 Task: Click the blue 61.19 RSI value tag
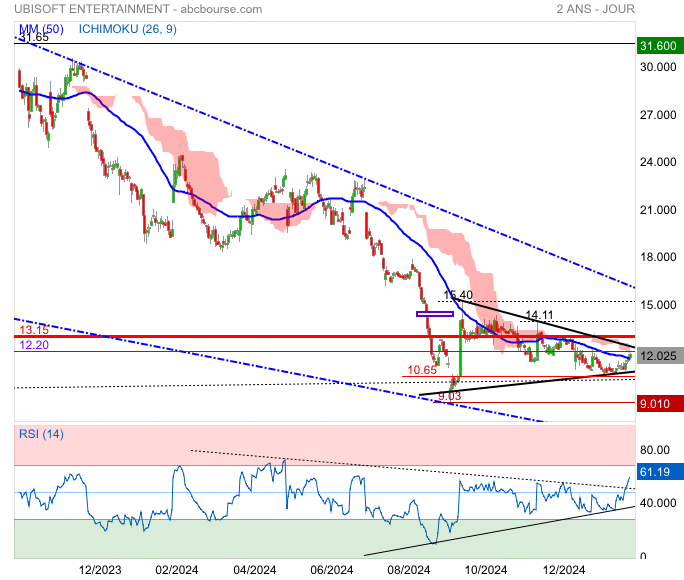[x=660, y=472]
